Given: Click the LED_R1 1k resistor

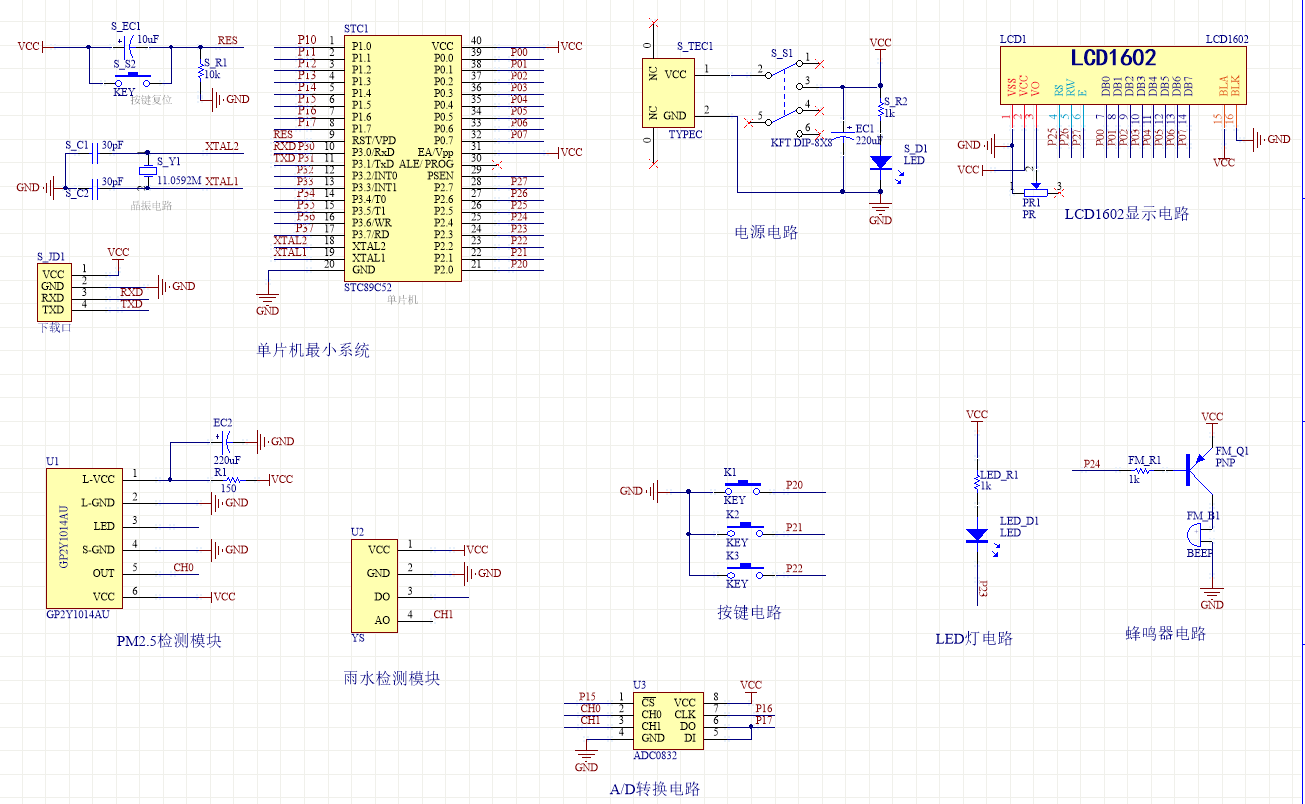Looking at the screenshot, I should click(x=977, y=483).
